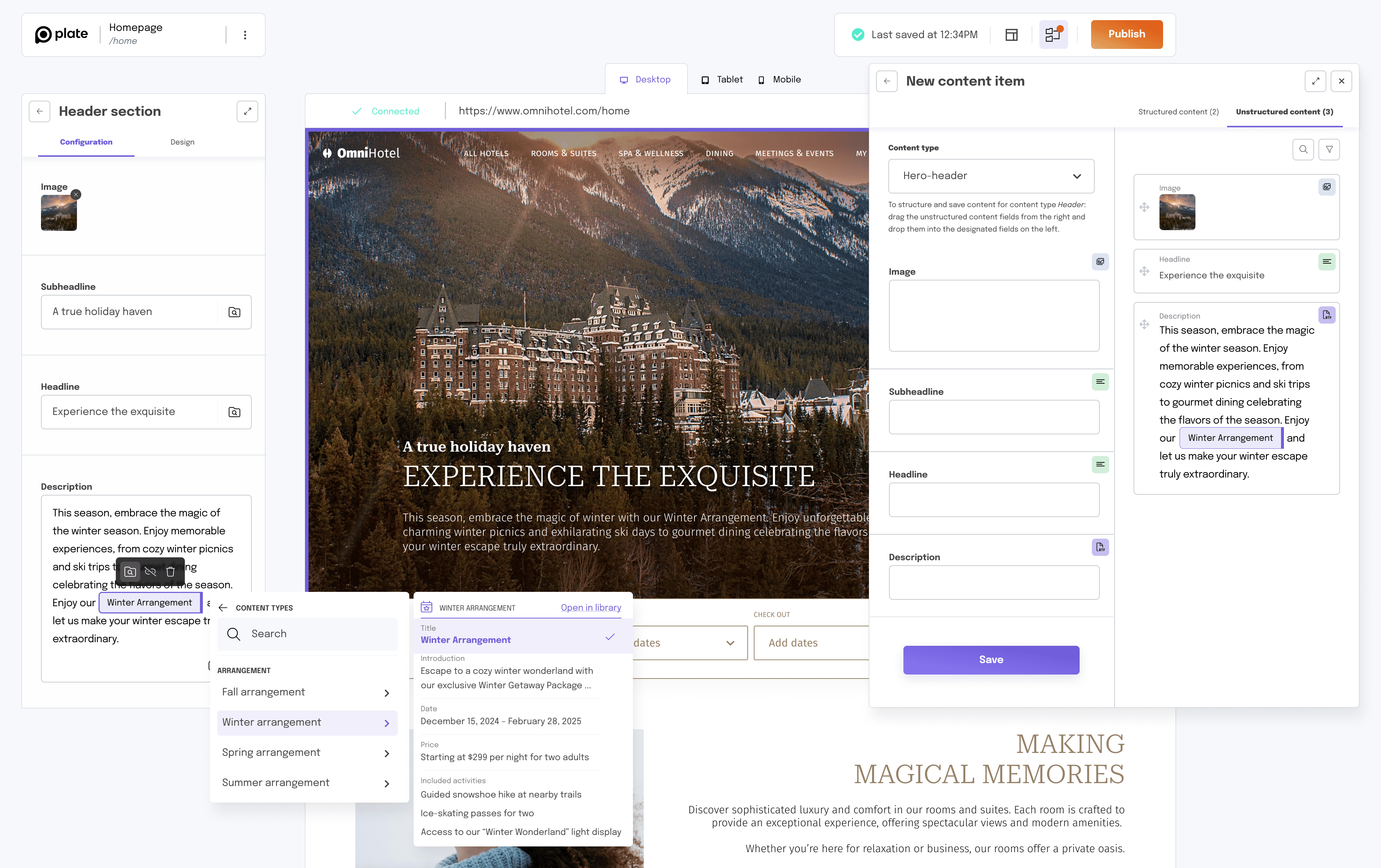Switch to Structured content tab
Image resolution: width=1381 pixels, height=868 pixels.
(1178, 112)
